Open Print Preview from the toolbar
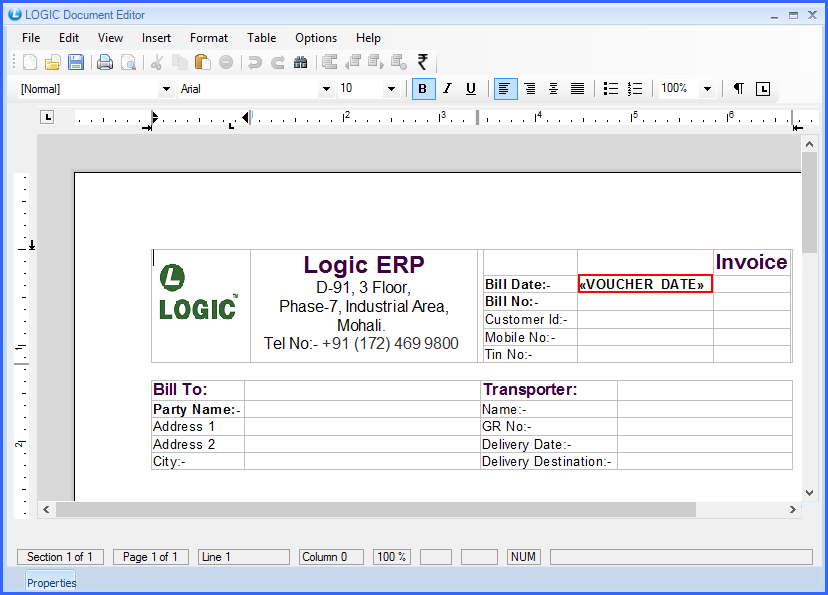This screenshot has width=828, height=595. pyautogui.click(x=128, y=62)
